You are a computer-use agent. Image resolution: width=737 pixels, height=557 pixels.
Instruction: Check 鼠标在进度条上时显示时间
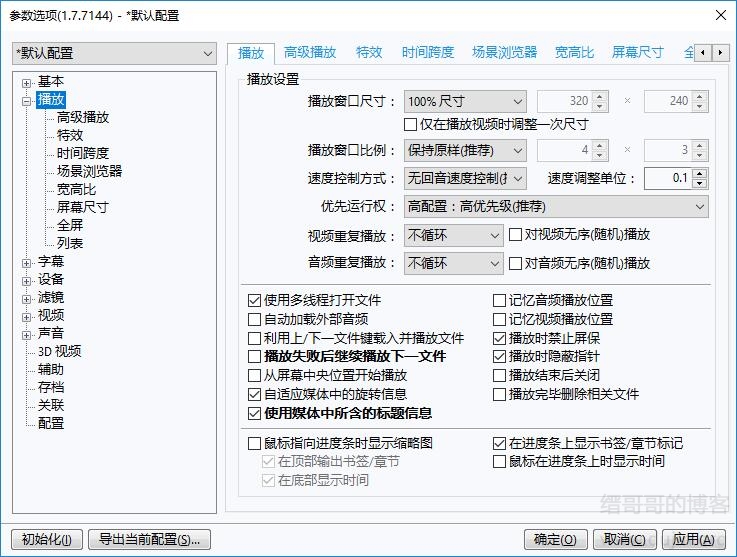(x=499, y=462)
